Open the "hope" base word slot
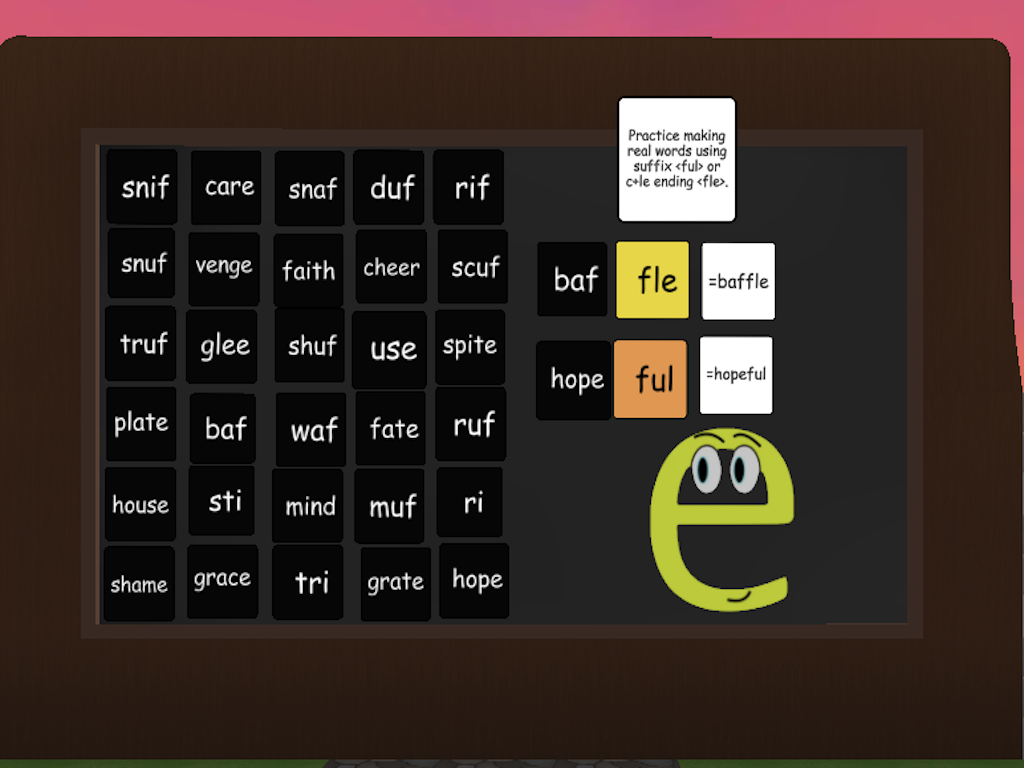The height and width of the screenshot is (768, 1024). 573,380
